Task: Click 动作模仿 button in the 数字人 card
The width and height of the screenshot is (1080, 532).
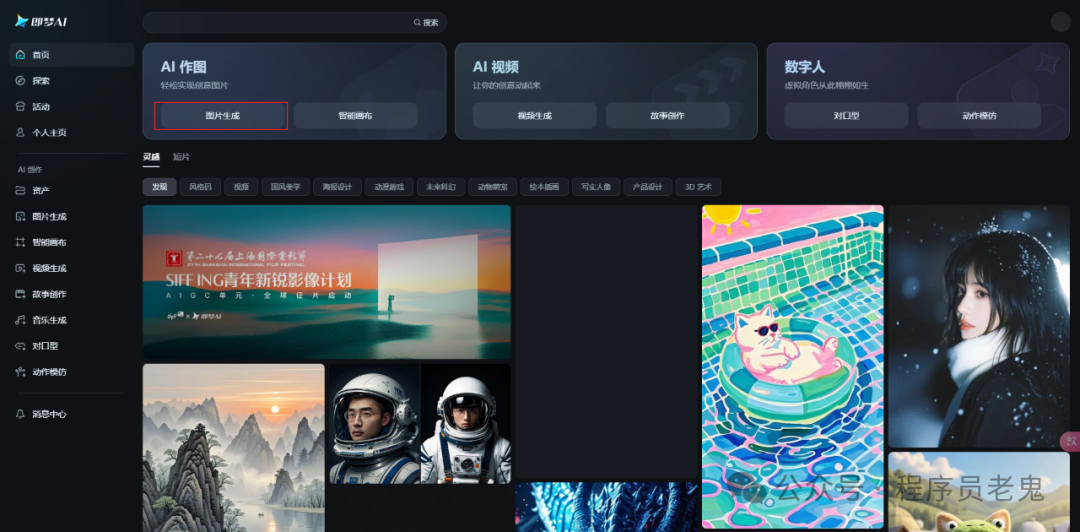Action: (979, 116)
